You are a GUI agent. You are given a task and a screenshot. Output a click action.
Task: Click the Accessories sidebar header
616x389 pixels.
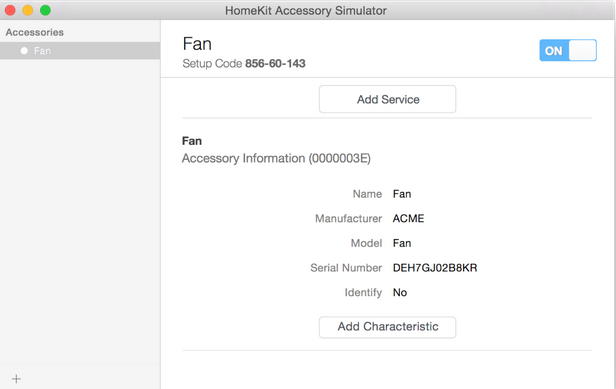click(x=35, y=32)
